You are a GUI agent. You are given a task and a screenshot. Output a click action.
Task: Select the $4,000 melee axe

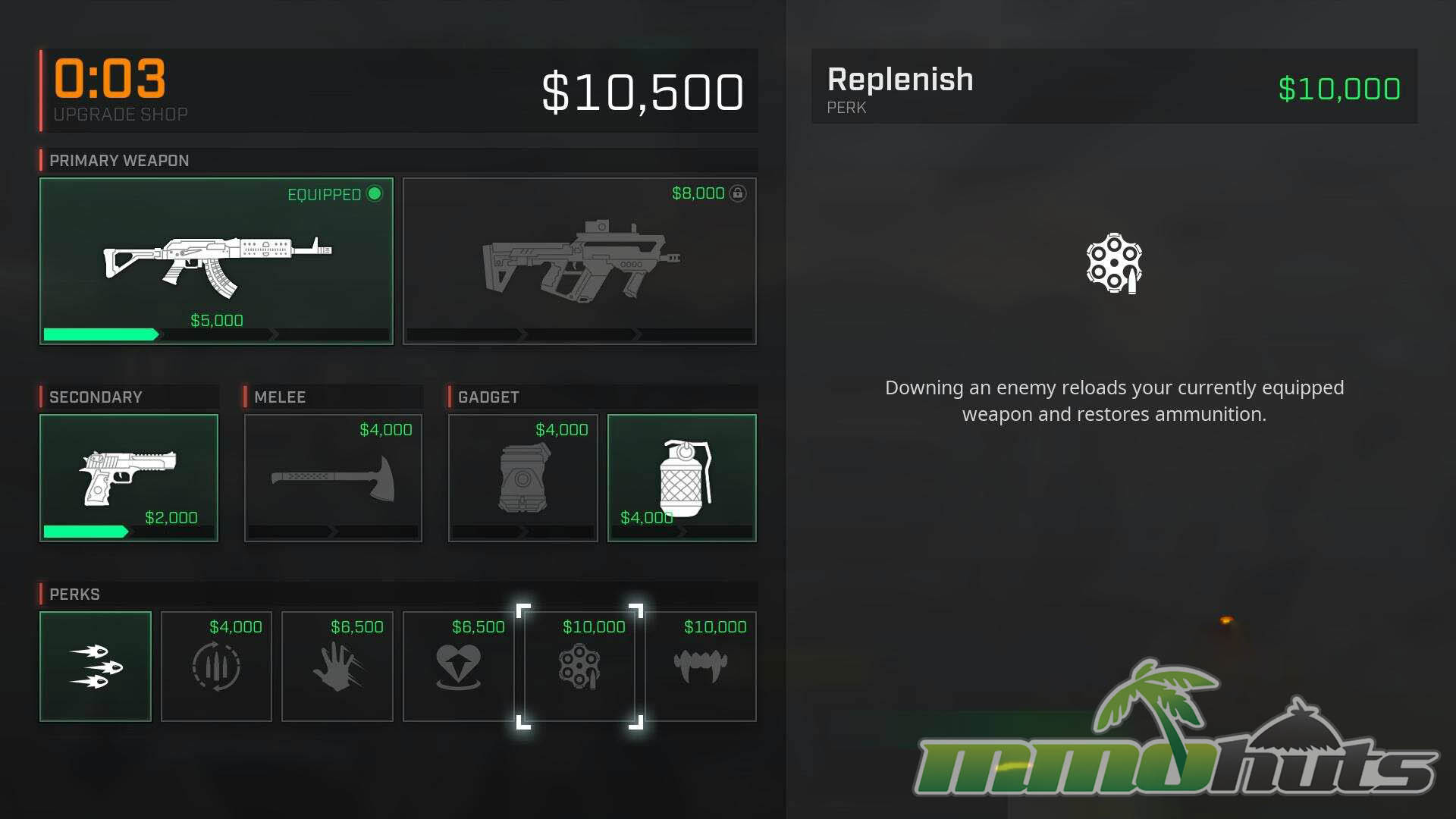tap(333, 478)
